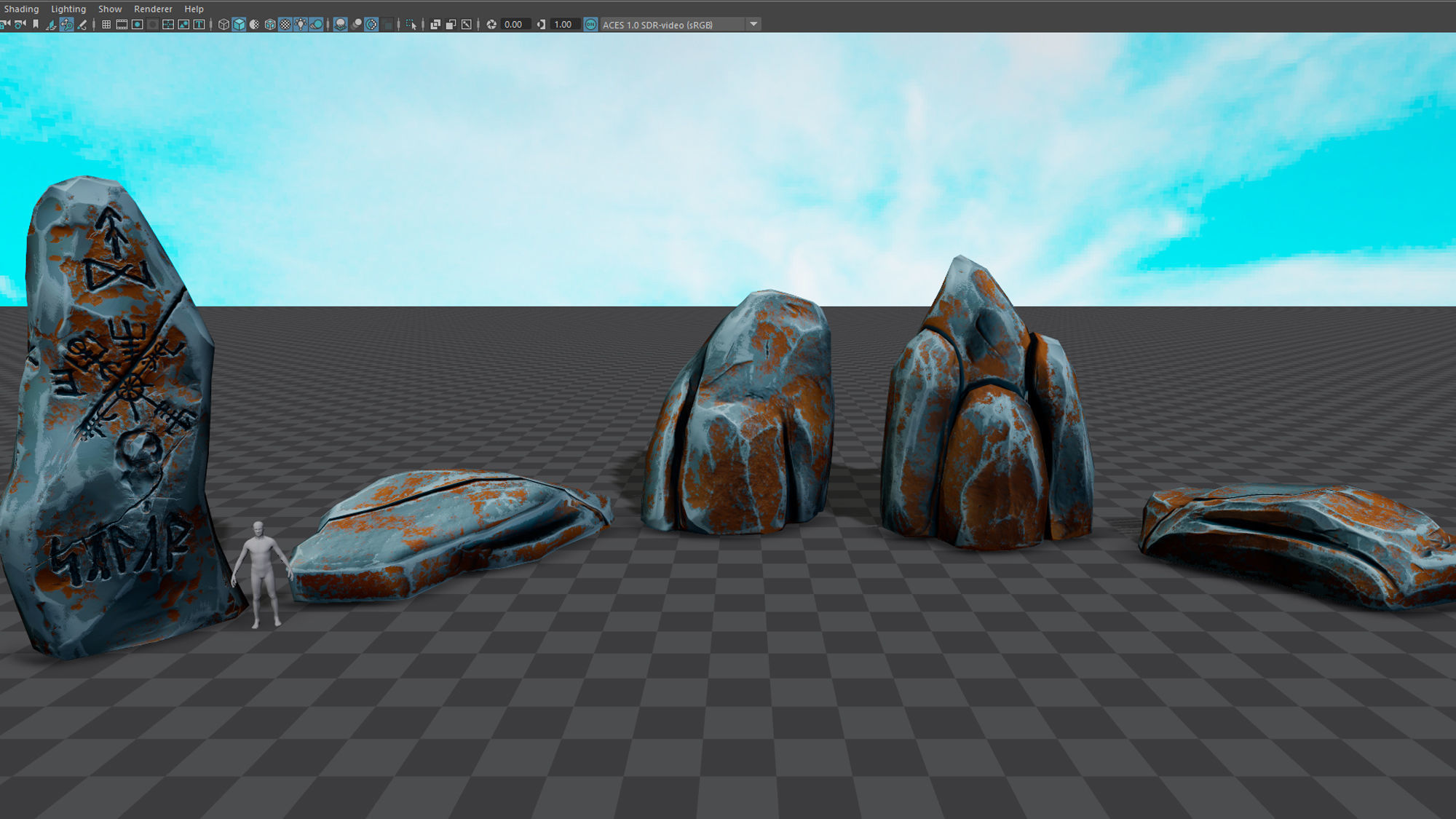1456x819 pixels.
Task: Open the ACES 1.0 SDR-video view transform dropdown
Action: coord(680,24)
